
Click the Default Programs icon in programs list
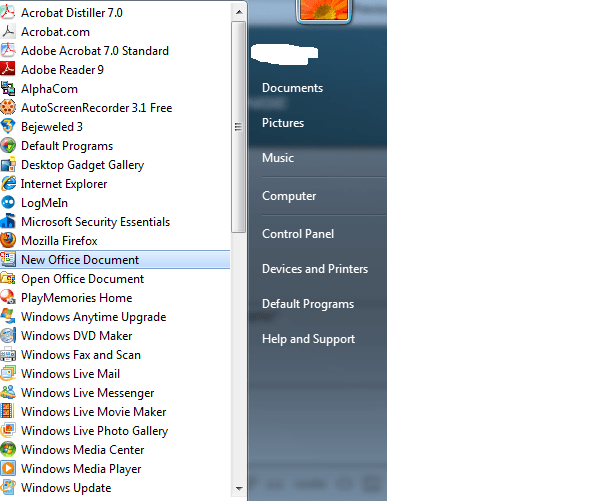(8, 145)
